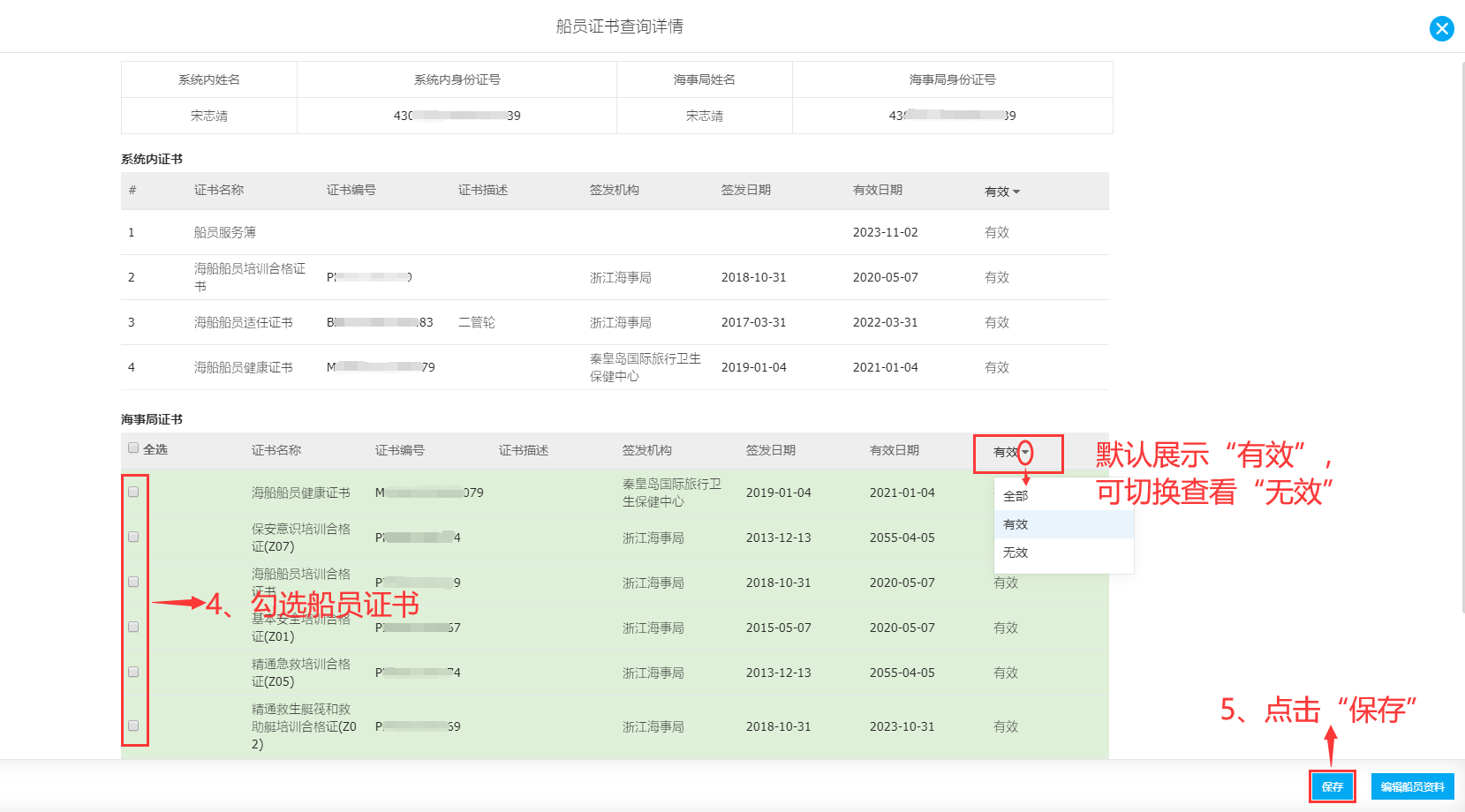Viewport: 1465px width, 812px height.
Task: Click the issue date 2017-03-31
Action: coord(754,322)
